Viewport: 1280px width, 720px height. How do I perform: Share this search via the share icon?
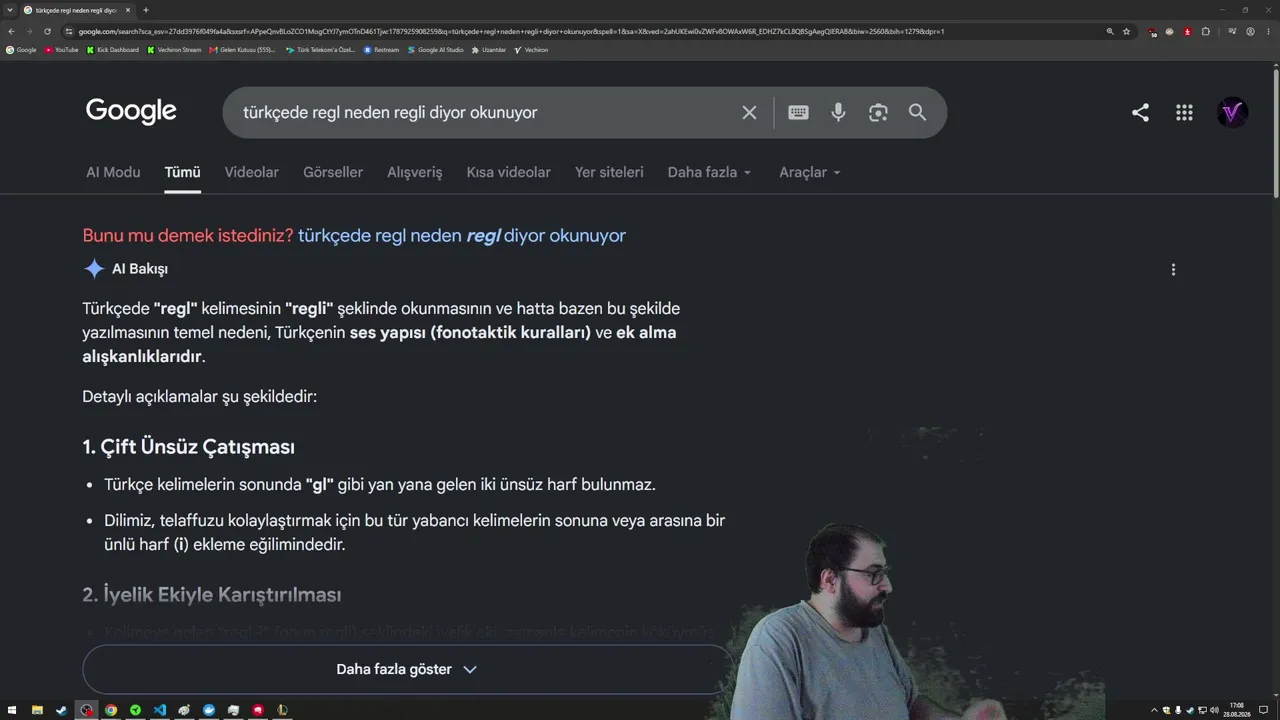pyautogui.click(x=1140, y=112)
